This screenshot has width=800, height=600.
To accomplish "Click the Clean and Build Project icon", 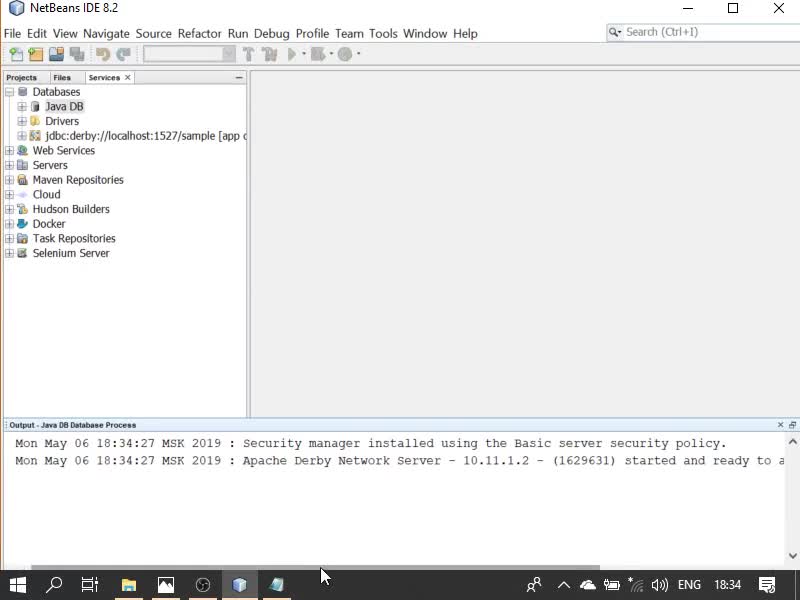I will click(x=269, y=54).
